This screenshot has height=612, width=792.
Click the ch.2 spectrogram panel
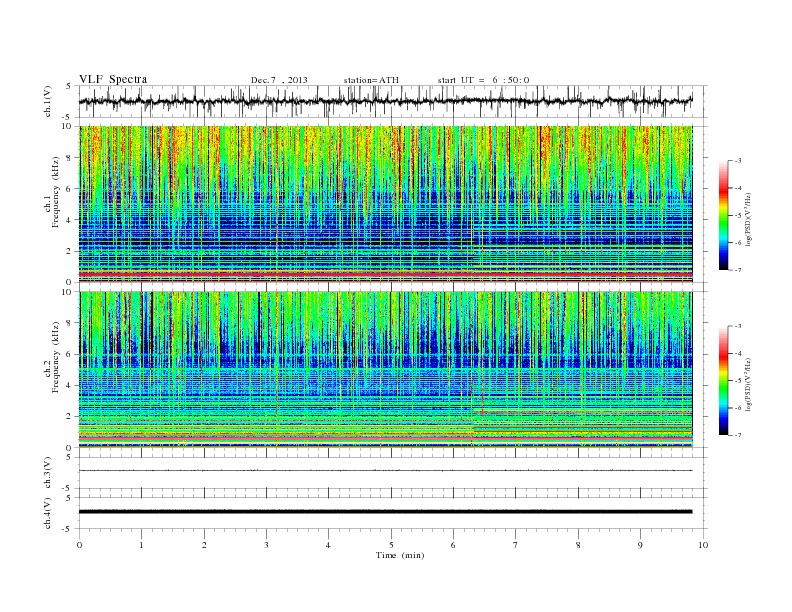pos(386,370)
